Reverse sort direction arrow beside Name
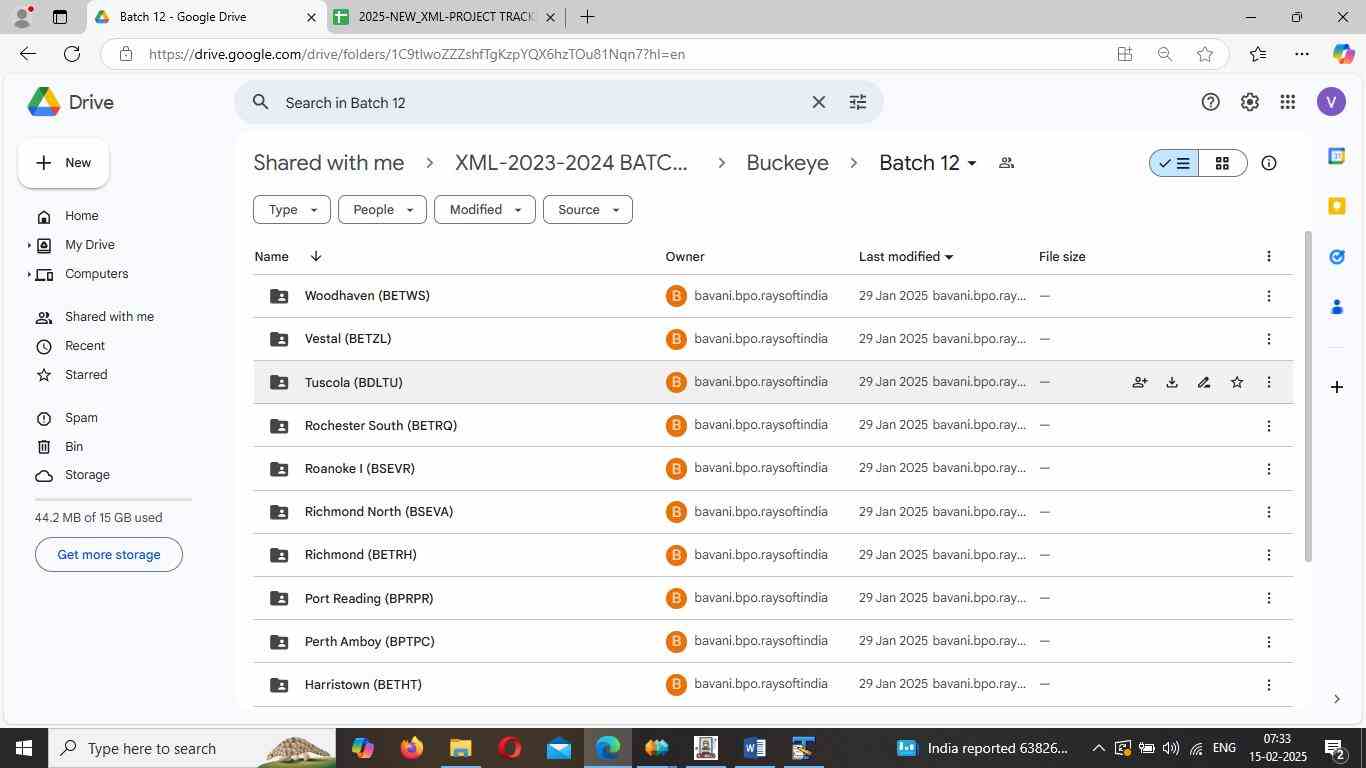Viewport: 1366px width, 768px height. coord(315,257)
